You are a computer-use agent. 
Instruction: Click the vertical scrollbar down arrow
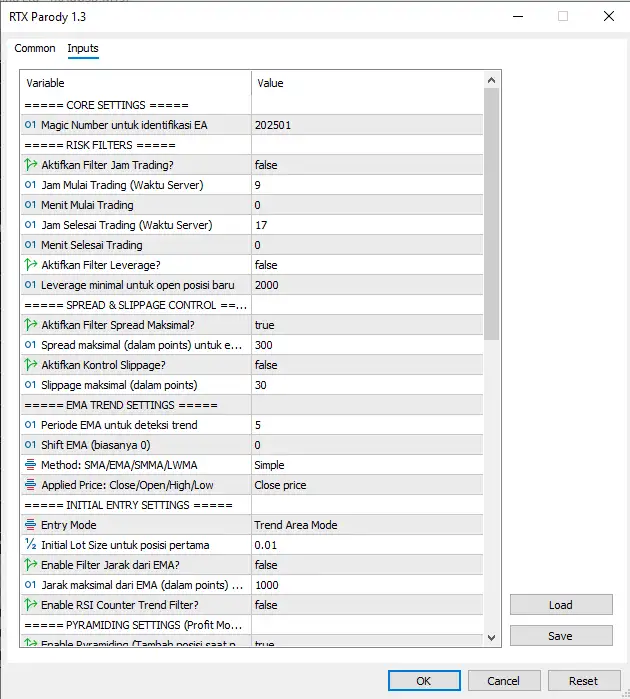[492, 637]
